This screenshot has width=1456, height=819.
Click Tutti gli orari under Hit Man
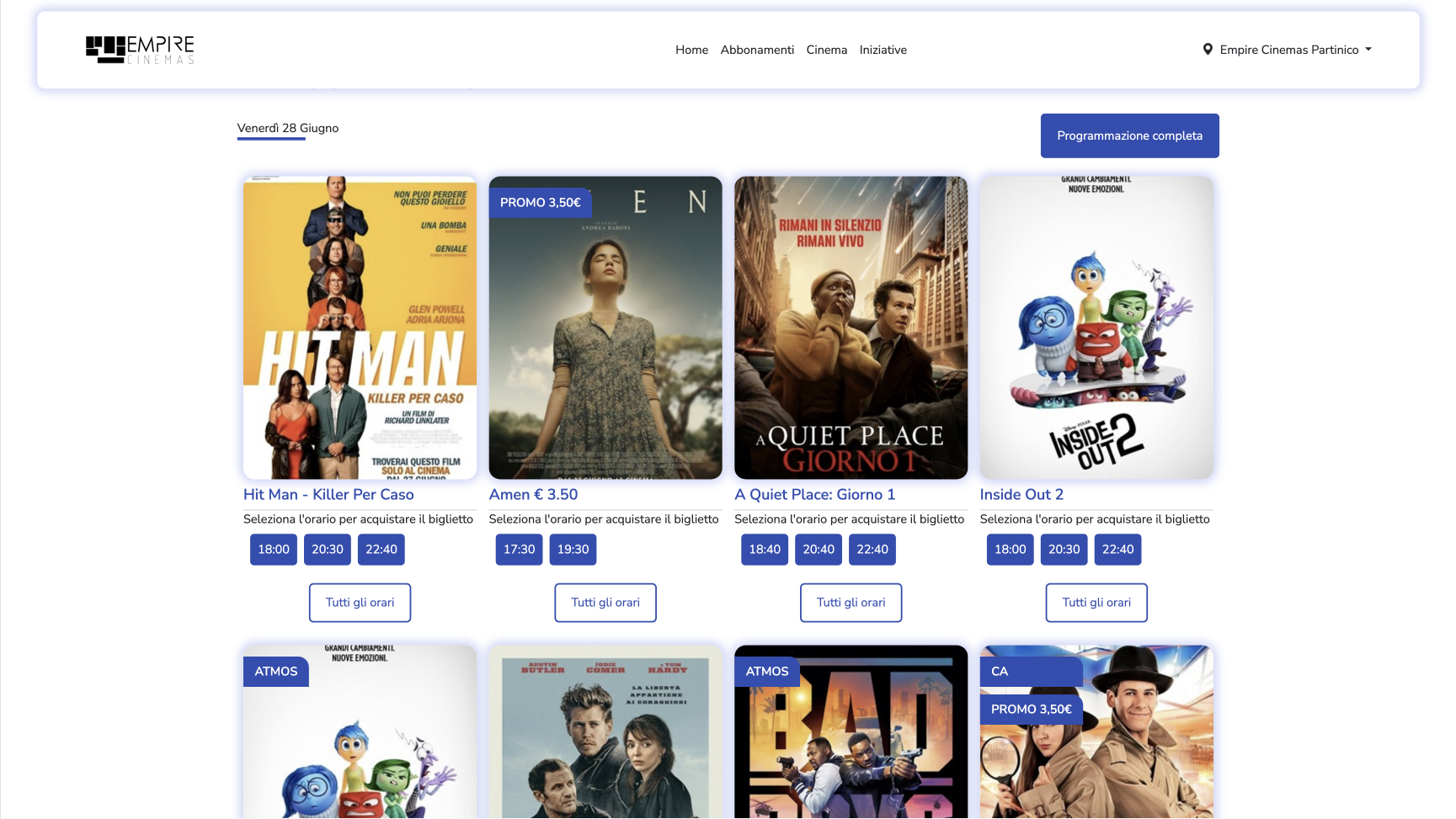point(360,603)
